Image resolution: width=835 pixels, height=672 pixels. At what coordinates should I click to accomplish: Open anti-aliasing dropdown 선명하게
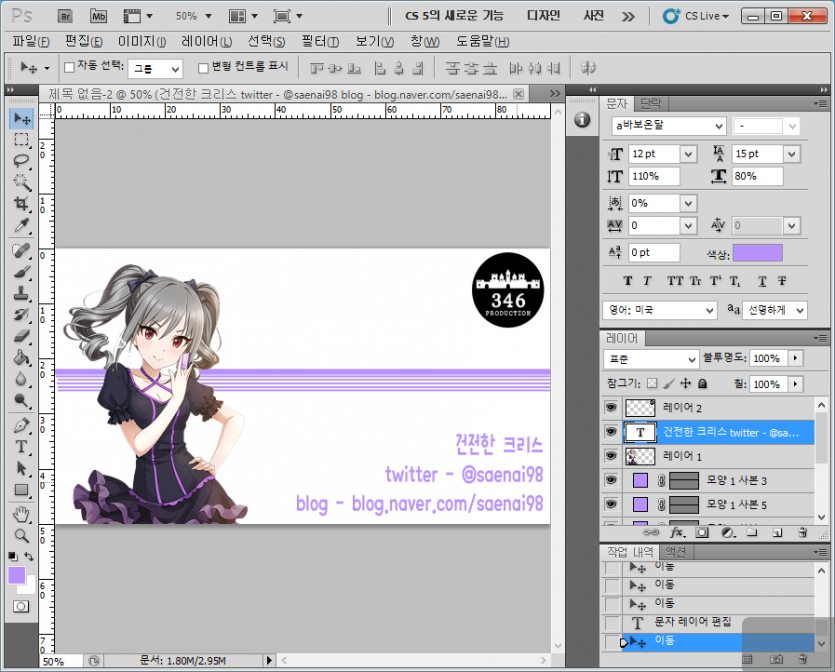click(x=775, y=310)
